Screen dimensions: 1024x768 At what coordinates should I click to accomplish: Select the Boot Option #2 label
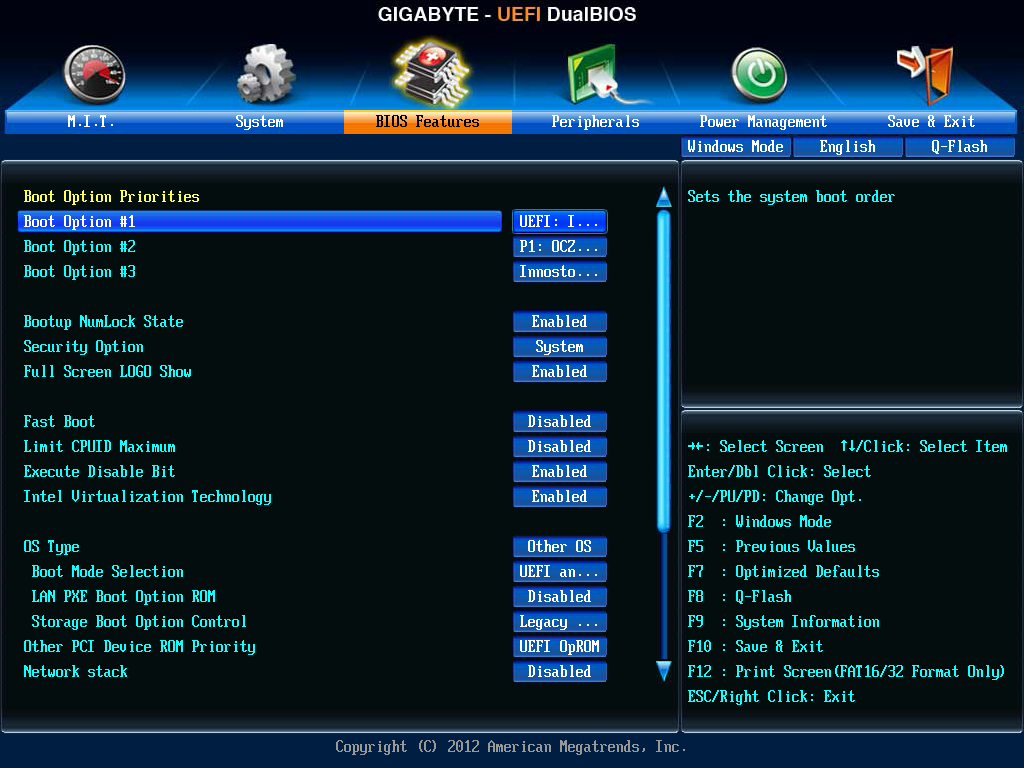[79, 247]
